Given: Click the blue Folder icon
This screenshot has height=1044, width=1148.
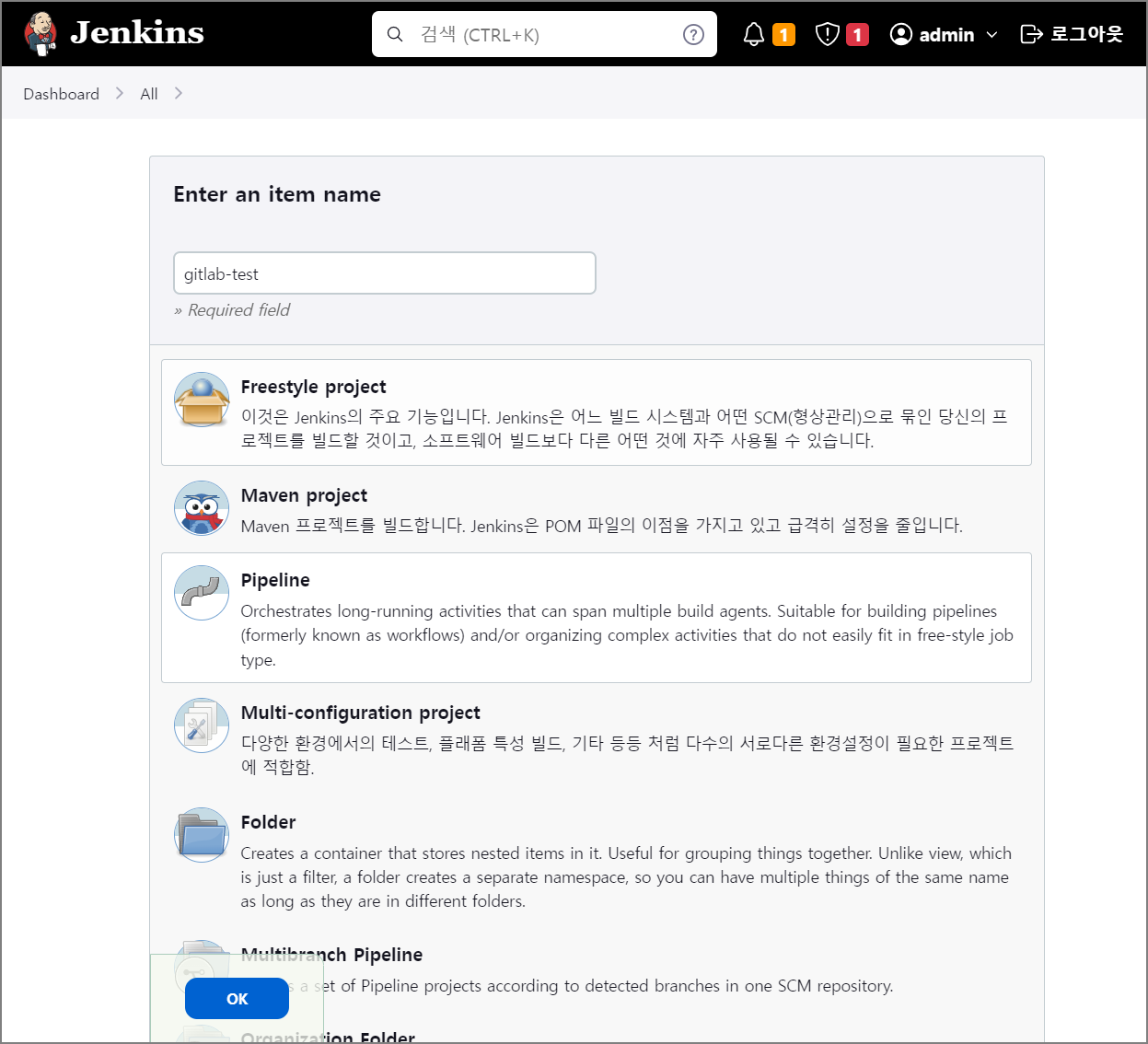Looking at the screenshot, I should 202,835.
